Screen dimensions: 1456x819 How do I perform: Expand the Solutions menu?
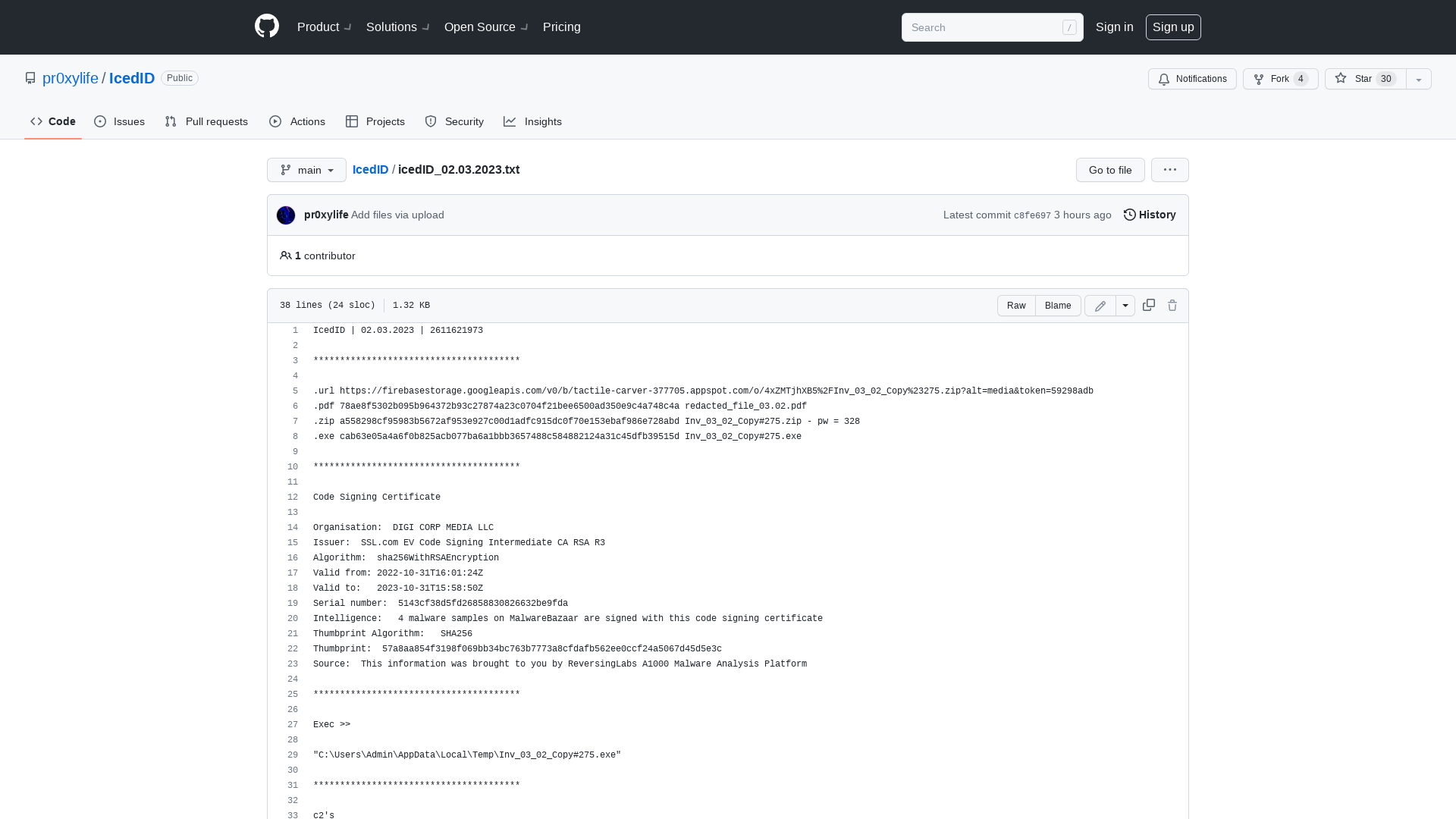(x=398, y=27)
